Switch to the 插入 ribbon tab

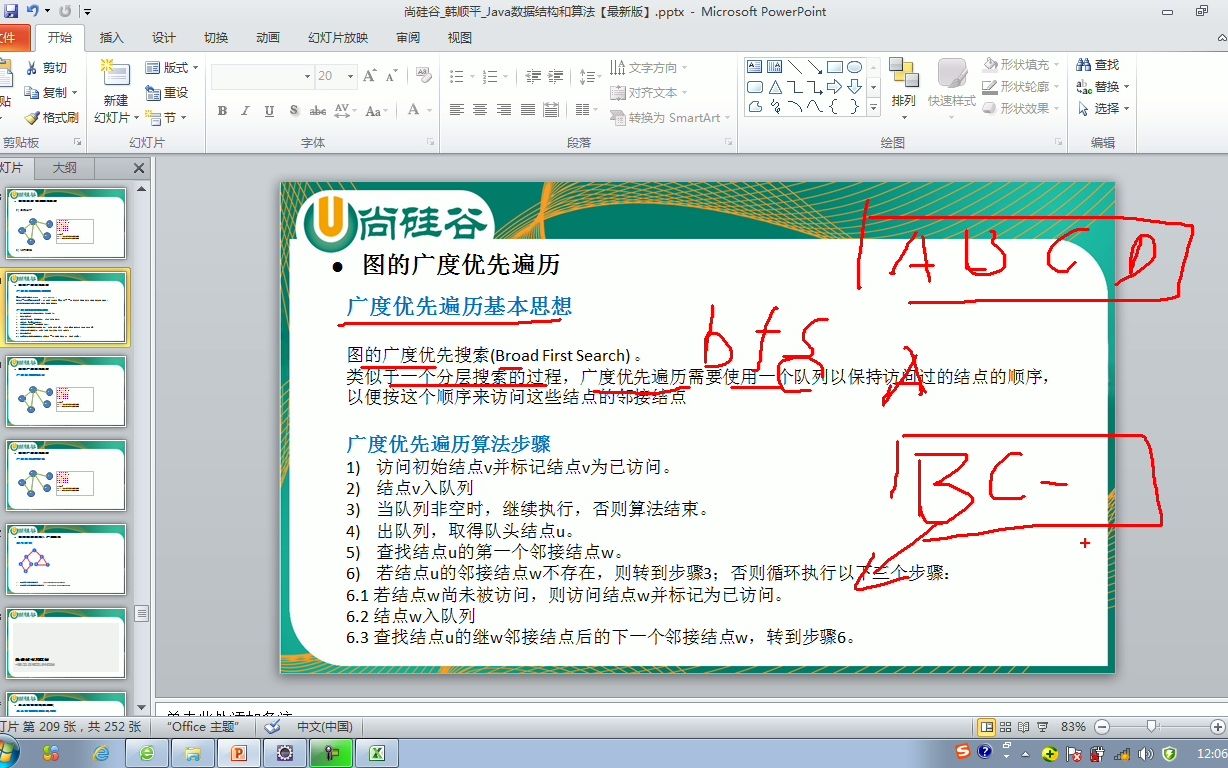(x=110, y=37)
